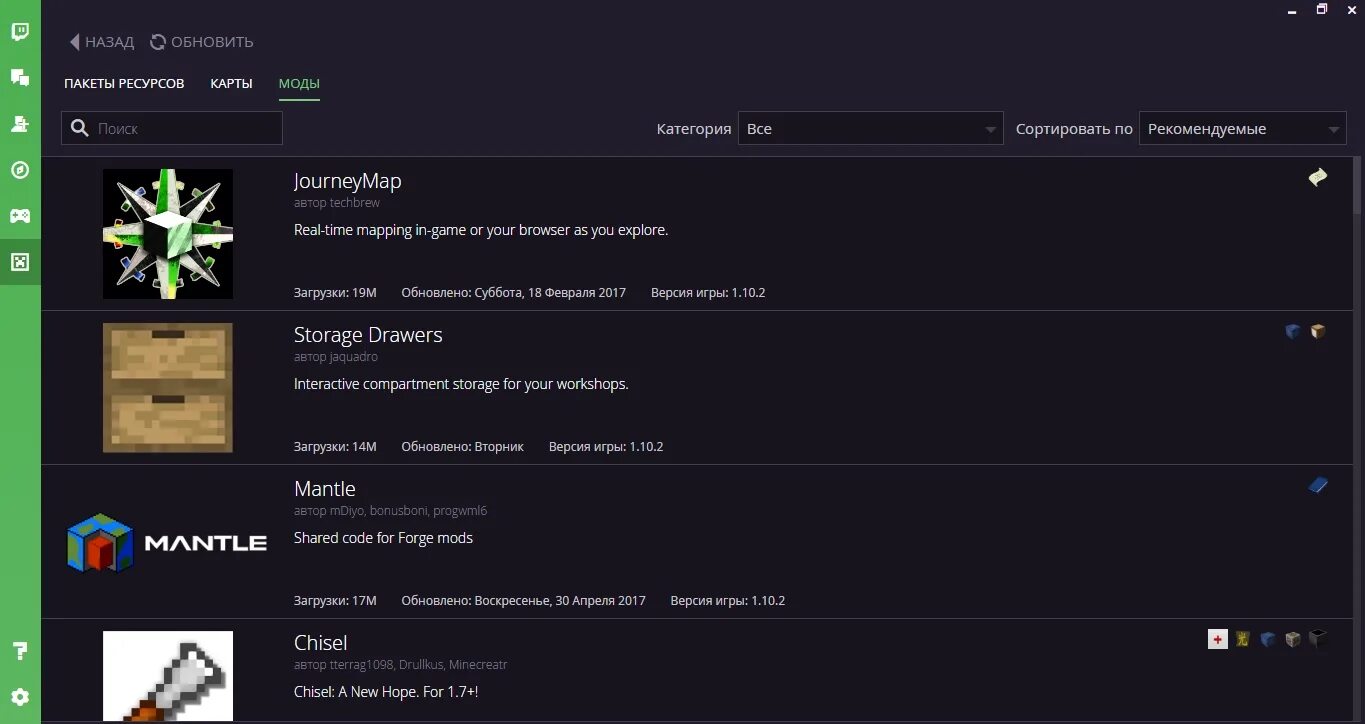
Task: Open the settings gear icon
Action: click(20, 697)
